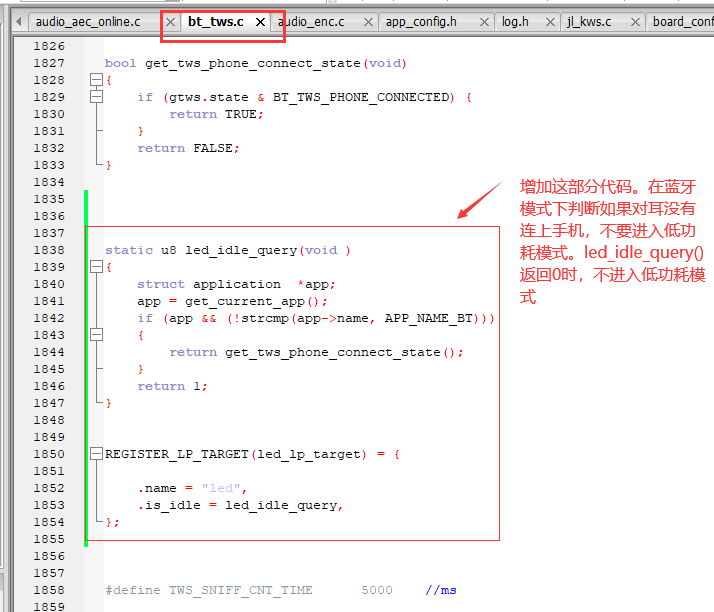Close the app_config.h tab
This screenshot has height=612, width=714.
[484, 22]
